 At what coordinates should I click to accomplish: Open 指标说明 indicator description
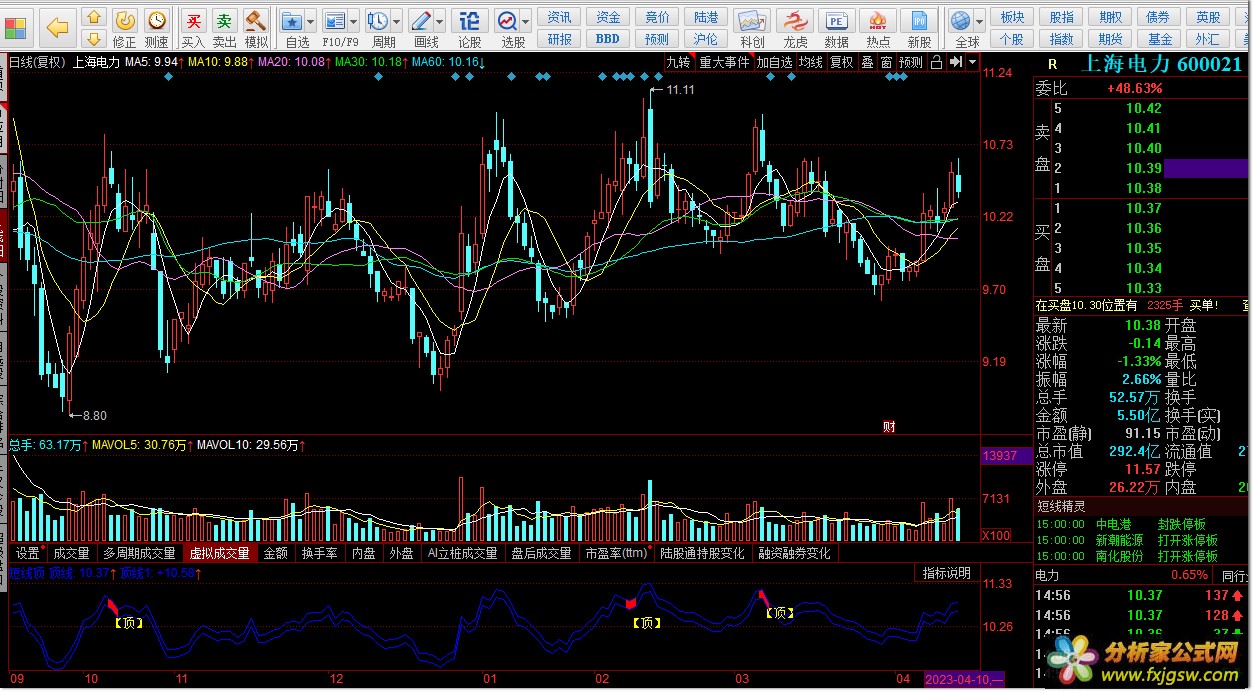946,573
